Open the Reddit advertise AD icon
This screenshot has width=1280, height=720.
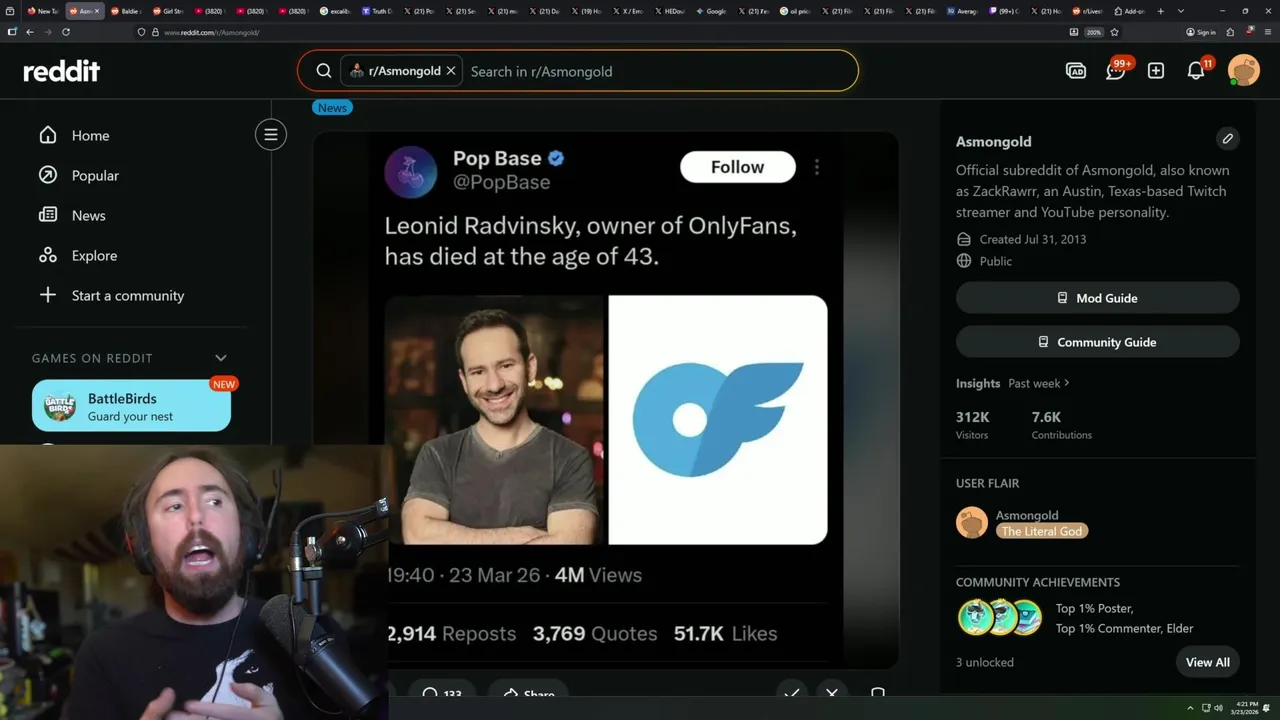pos(1076,71)
